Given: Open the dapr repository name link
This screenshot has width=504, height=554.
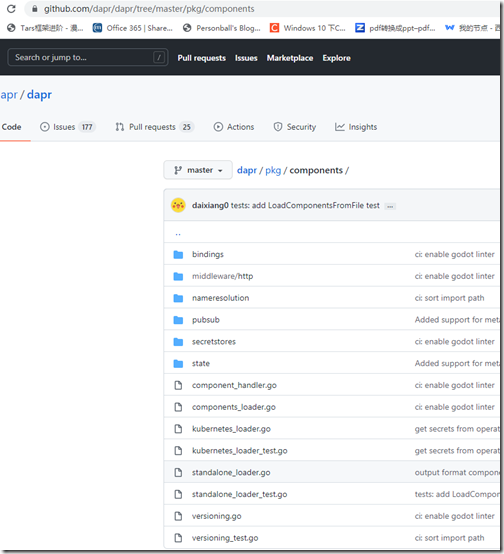Looking at the screenshot, I should (39, 94).
